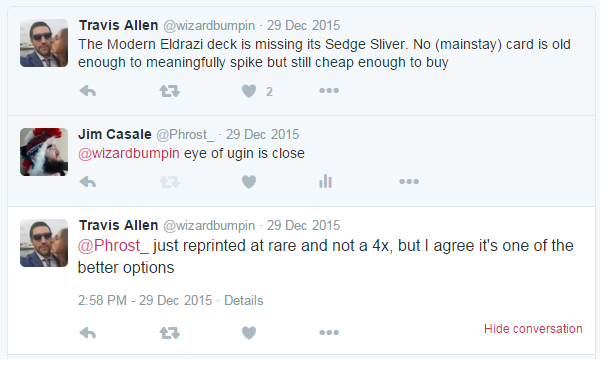Open more options on first tweet
Screen dimensions: 609x366
coord(329,91)
